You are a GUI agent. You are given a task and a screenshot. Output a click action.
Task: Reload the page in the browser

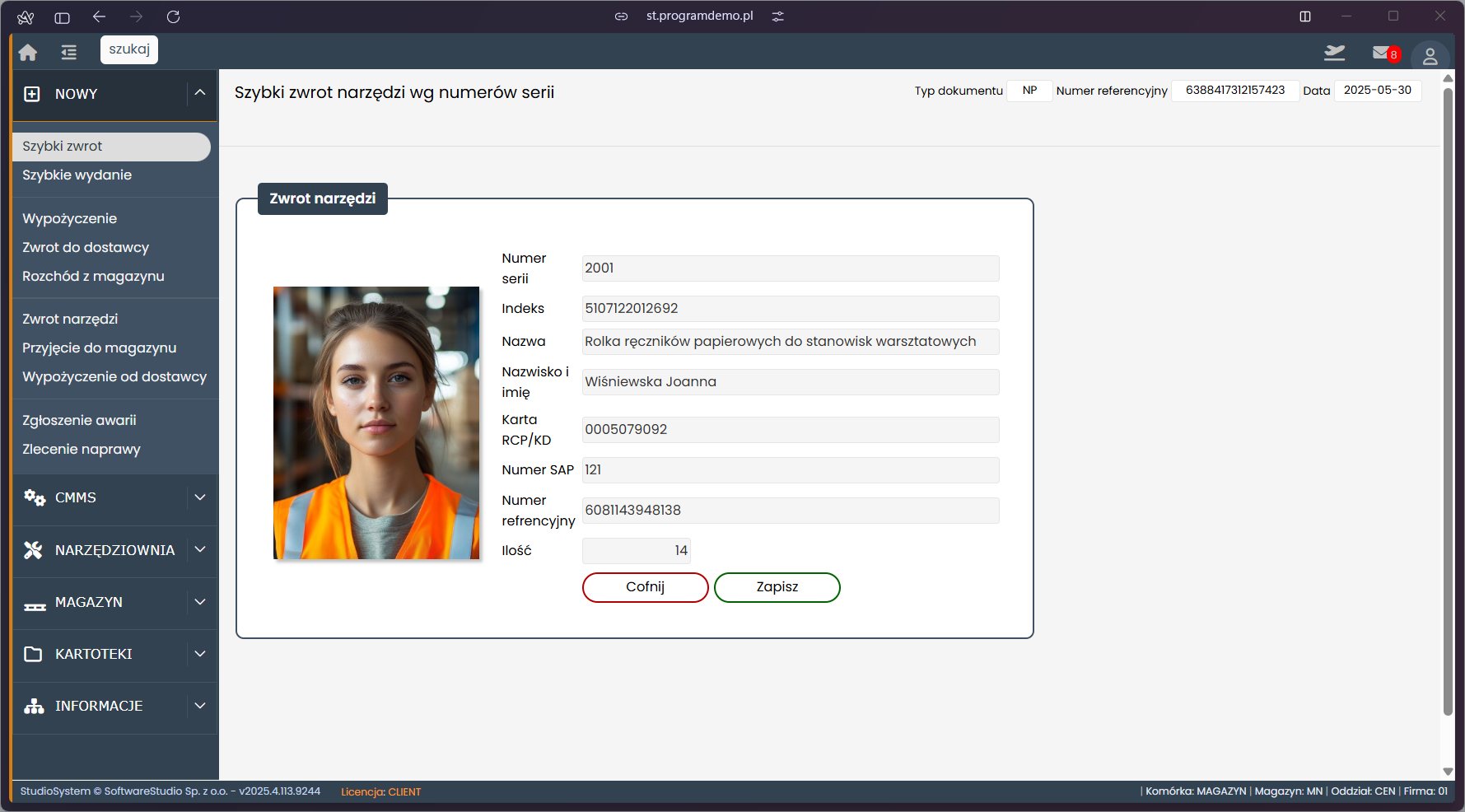point(173,16)
